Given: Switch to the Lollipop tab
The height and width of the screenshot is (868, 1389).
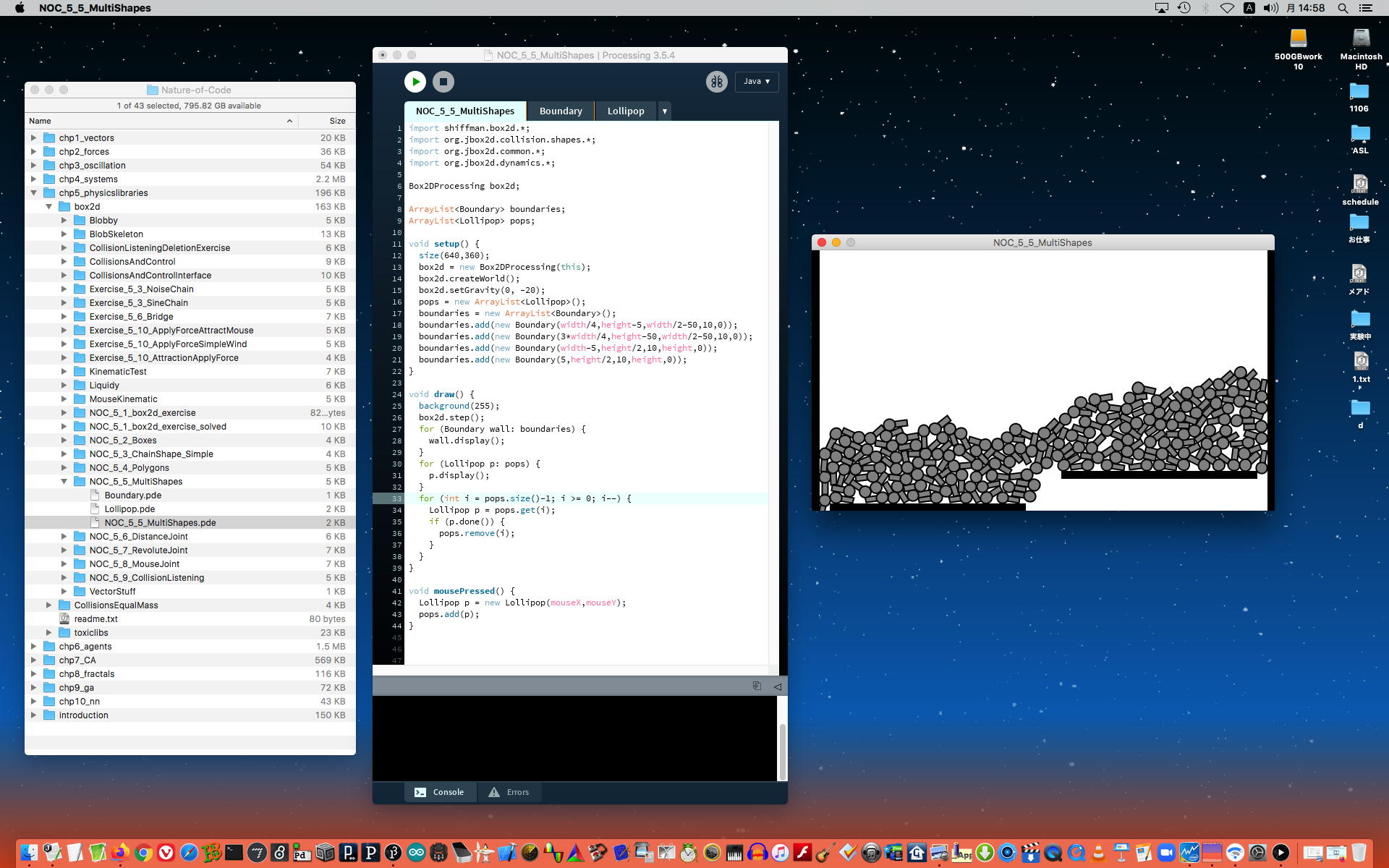Looking at the screenshot, I should pyautogui.click(x=625, y=111).
